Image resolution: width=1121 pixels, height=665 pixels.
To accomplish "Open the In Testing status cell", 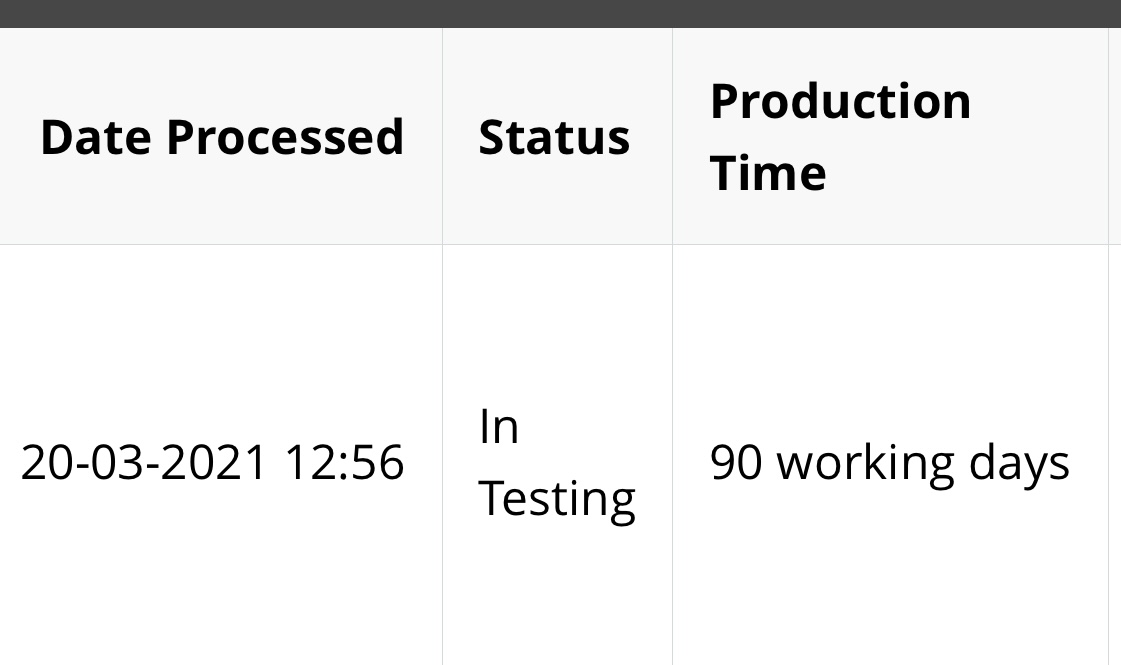I will click(x=557, y=462).
